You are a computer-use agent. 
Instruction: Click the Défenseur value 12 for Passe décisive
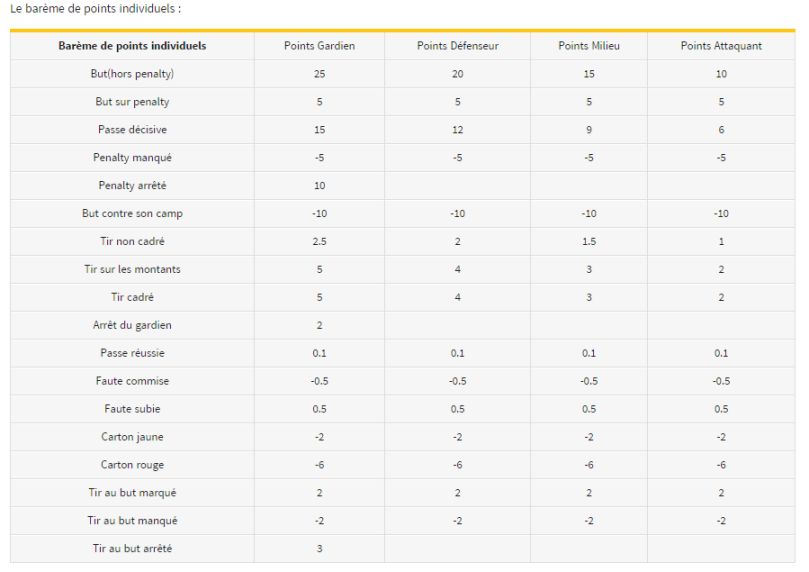pyautogui.click(x=458, y=129)
